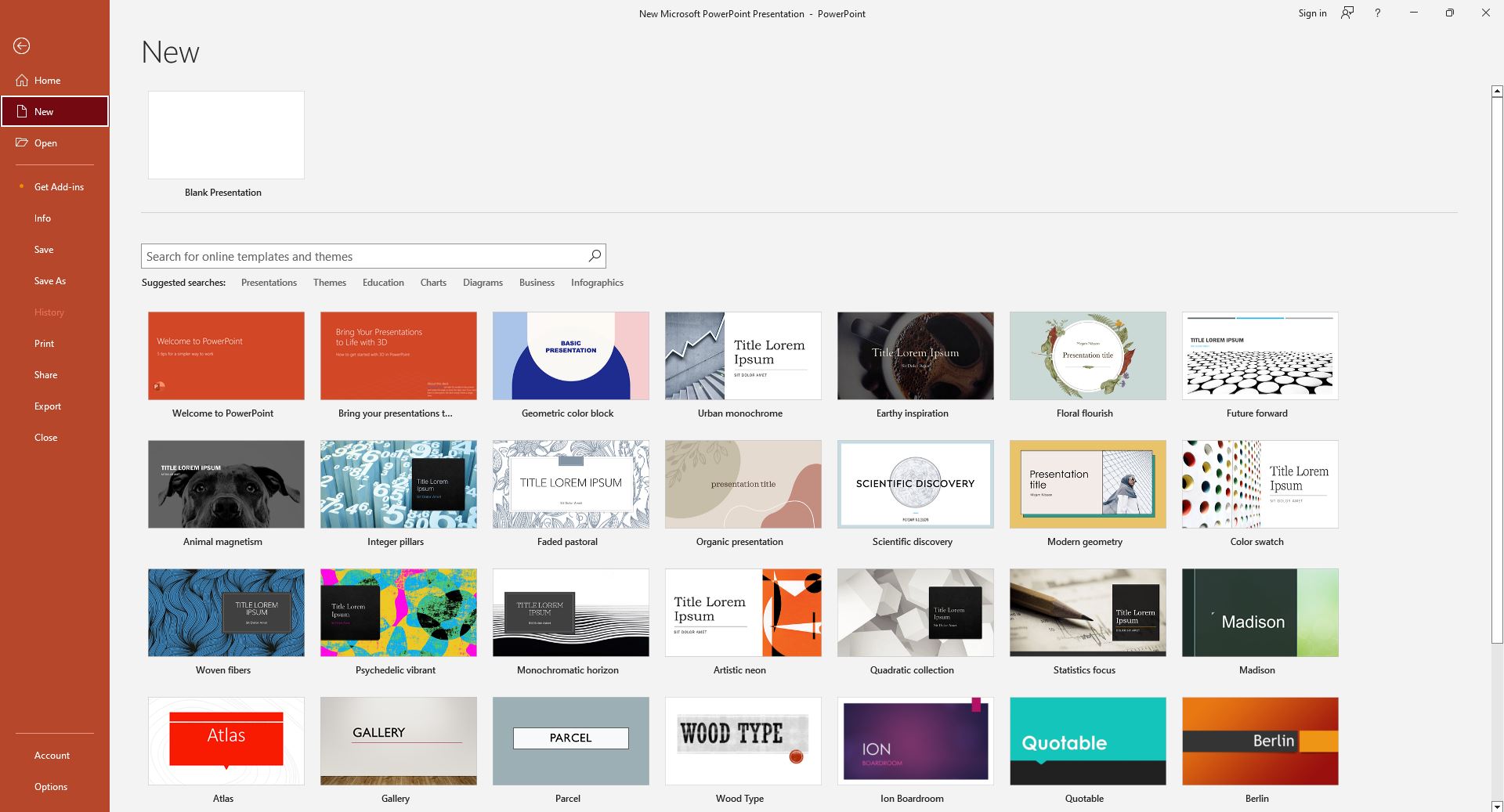Image resolution: width=1504 pixels, height=812 pixels.
Task: Select the Blank Presentation thumbnail
Action: click(x=226, y=135)
